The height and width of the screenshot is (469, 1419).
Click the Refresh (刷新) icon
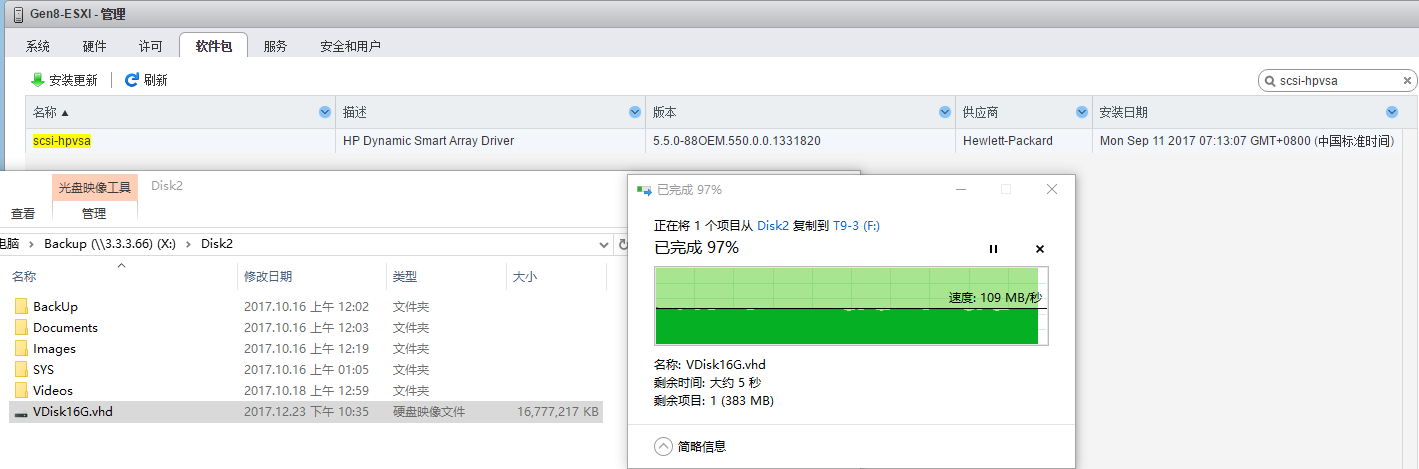pos(131,80)
